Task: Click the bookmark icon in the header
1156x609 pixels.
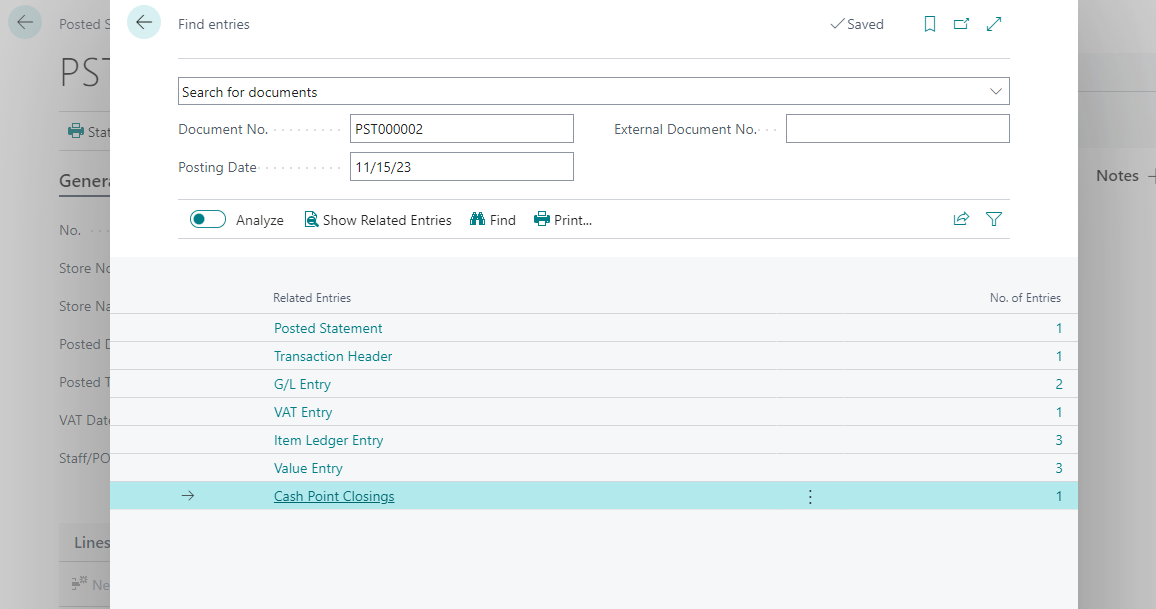Action: (930, 24)
